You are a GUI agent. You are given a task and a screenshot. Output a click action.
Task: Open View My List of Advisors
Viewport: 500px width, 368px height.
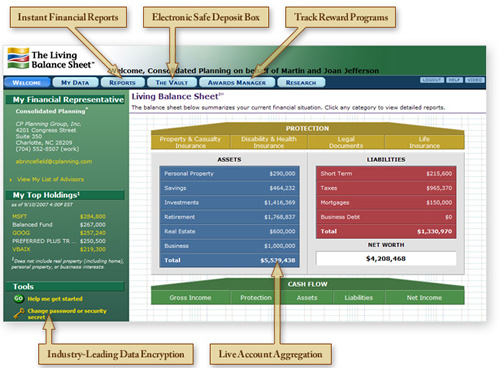[50, 179]
